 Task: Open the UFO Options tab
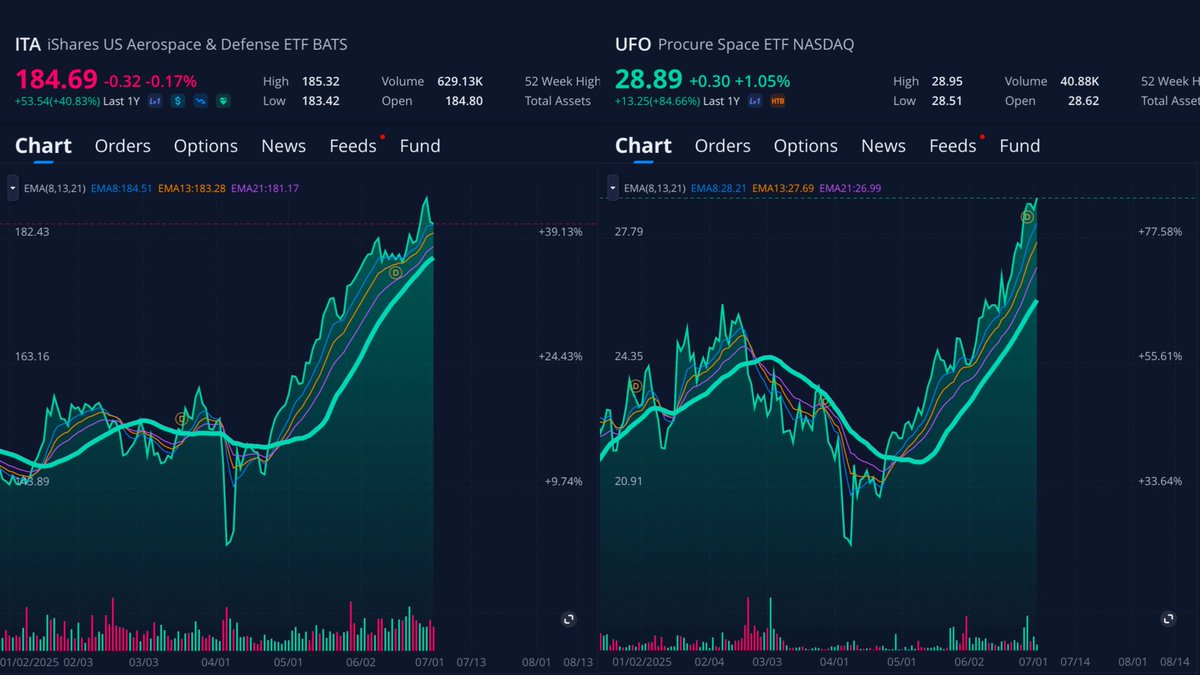coord(806,146)
